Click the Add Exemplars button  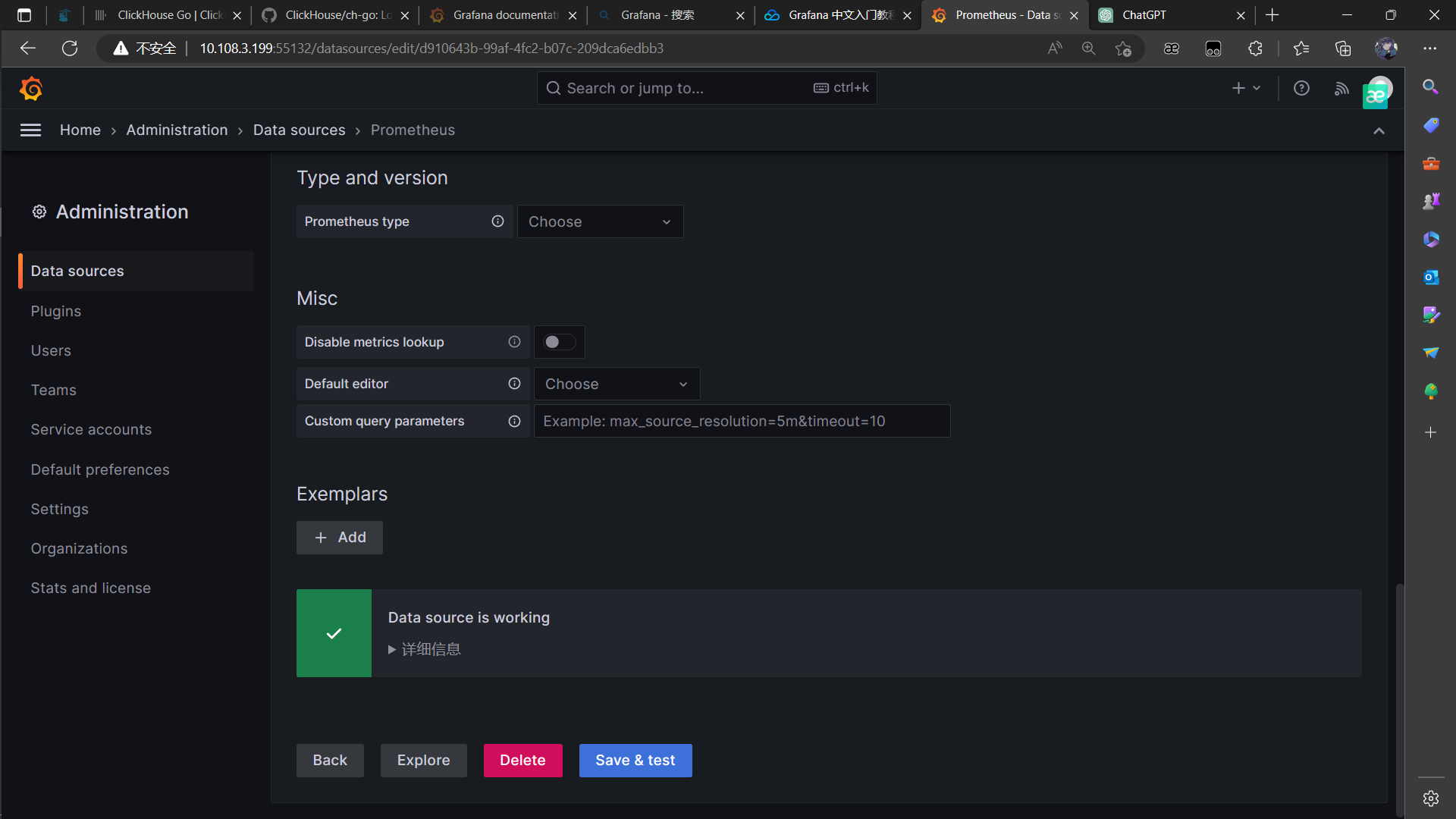click(x=340, y=537)
